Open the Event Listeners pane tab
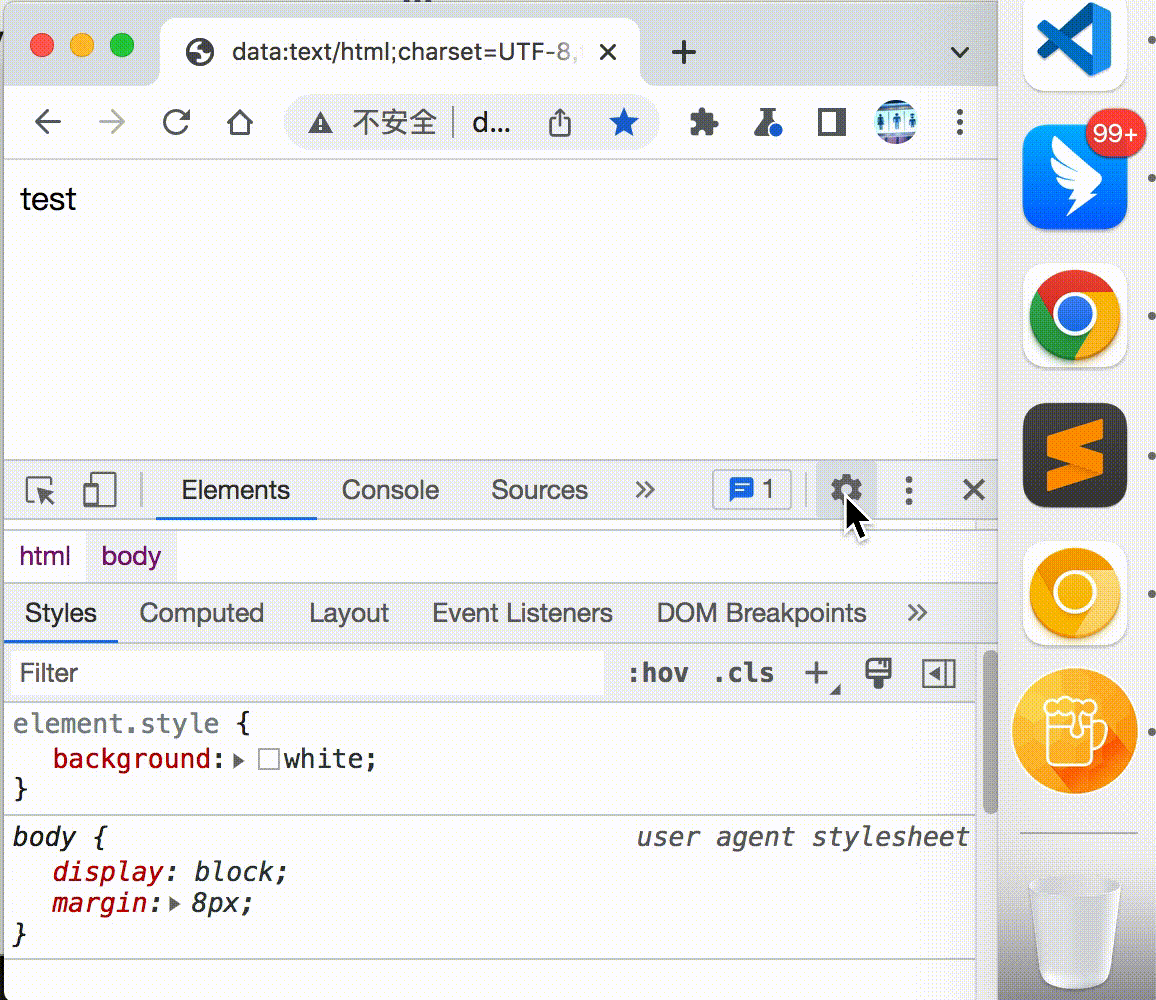This screenshot has width=1156, height=1000. (522, 613)
